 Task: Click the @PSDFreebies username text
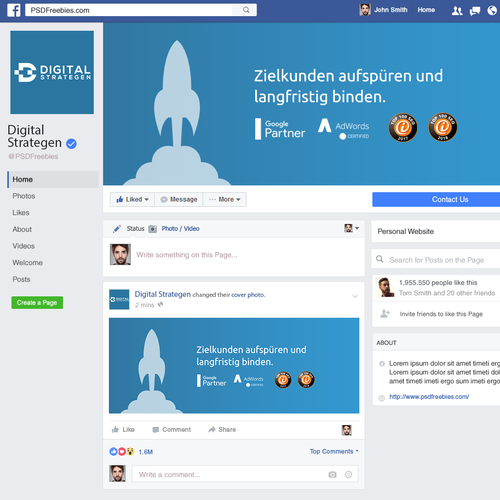33,156
